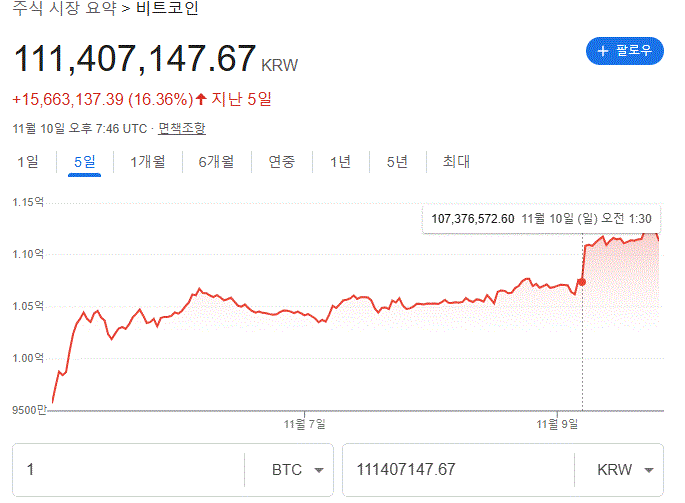
Task: Select the 5년 range tab
Action: (397, 162)
